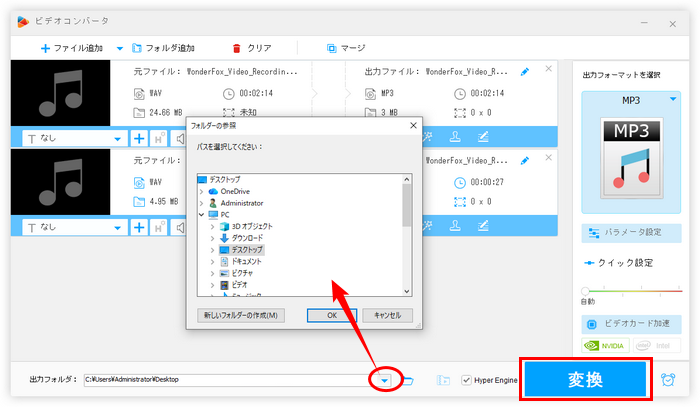
Task: Open output folder with folder icon
Action: click(x=408, y=381)
